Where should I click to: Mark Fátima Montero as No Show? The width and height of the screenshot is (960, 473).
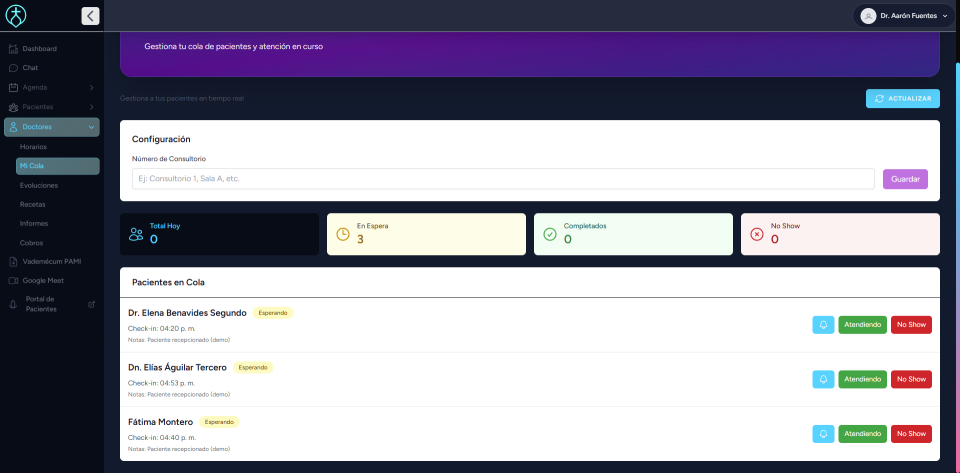pos(910,433)
